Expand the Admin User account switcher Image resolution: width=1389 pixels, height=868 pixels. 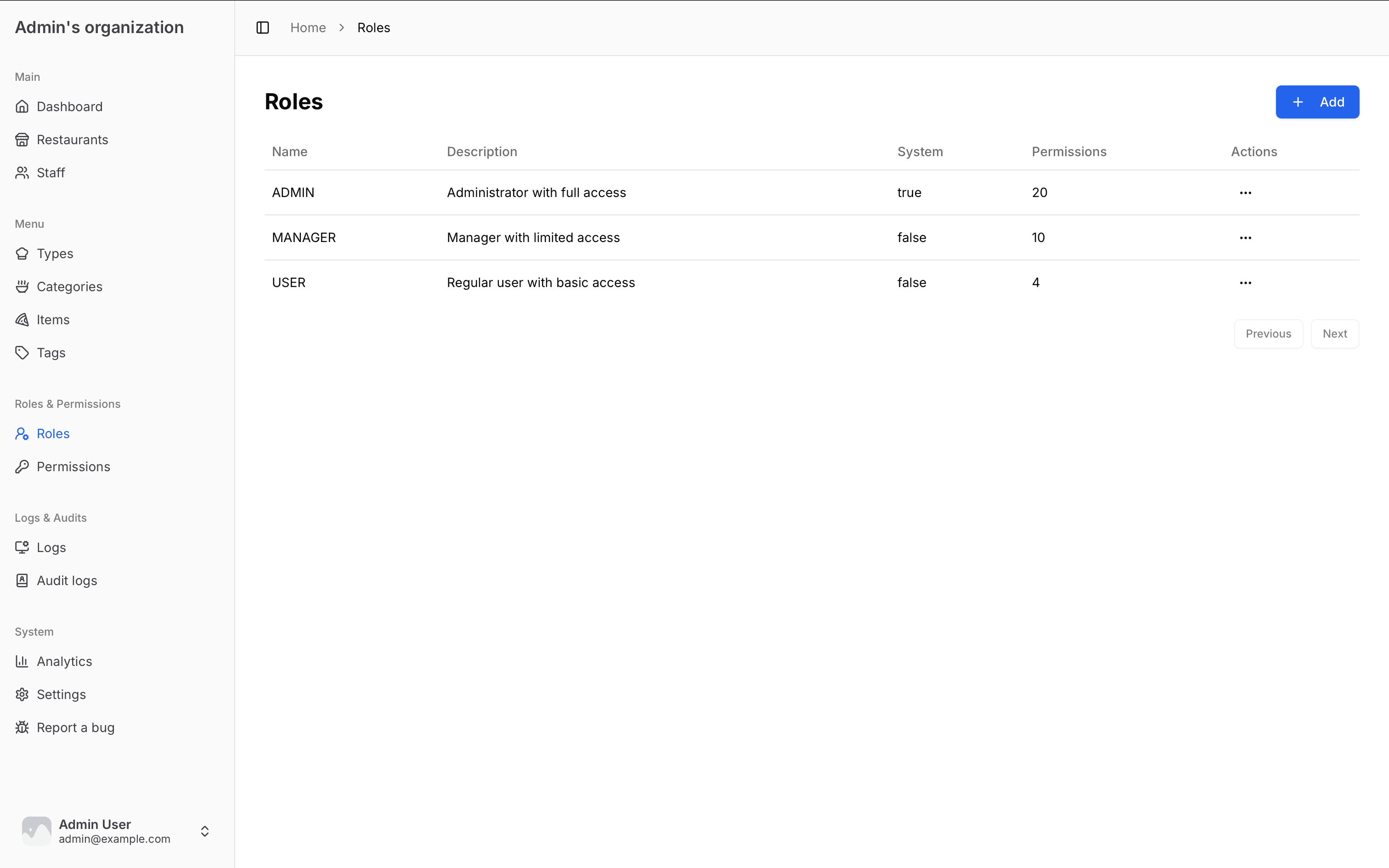click(204, 831)
